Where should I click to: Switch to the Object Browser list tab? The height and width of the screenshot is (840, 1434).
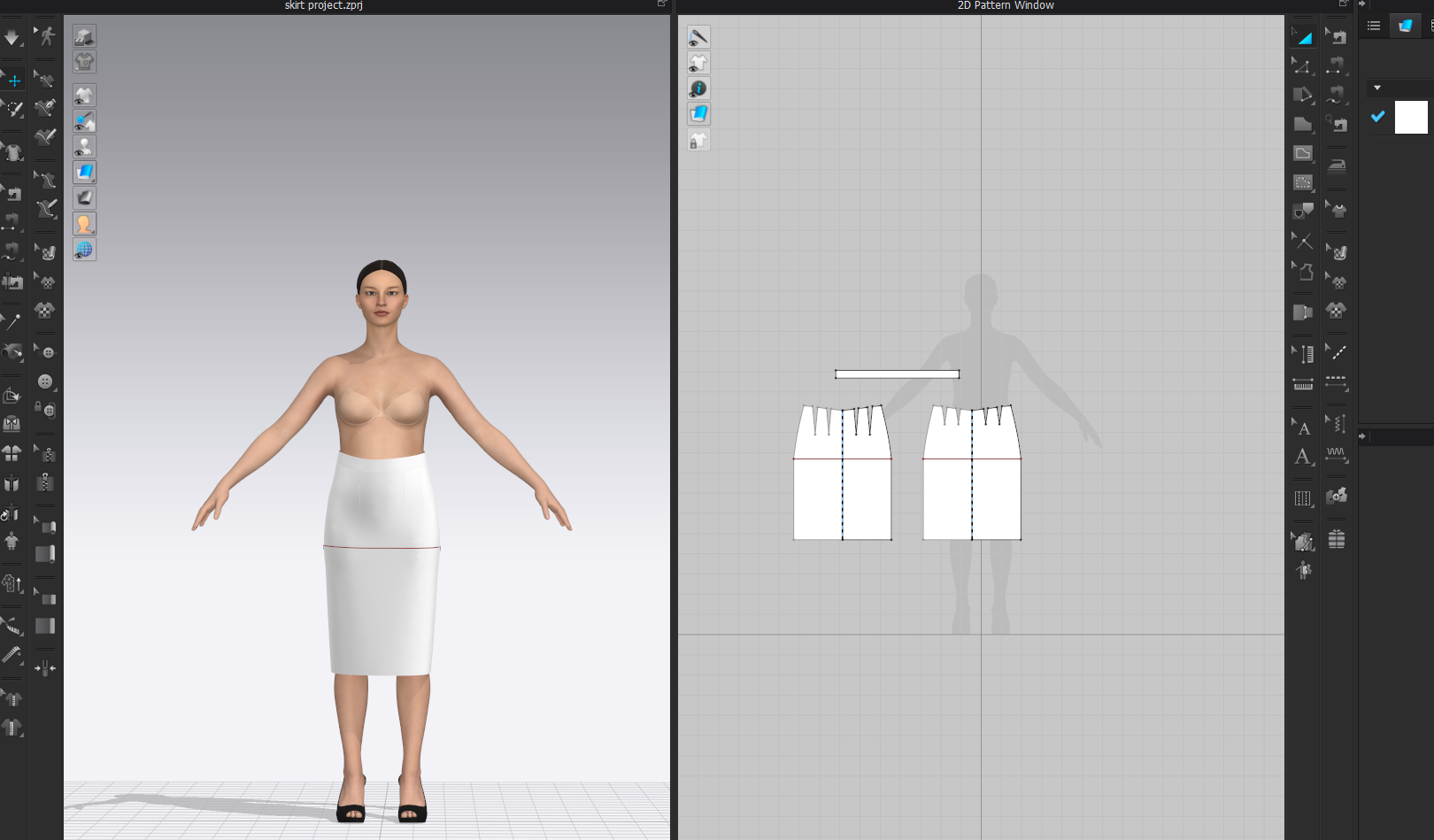tap(1373, 25)
